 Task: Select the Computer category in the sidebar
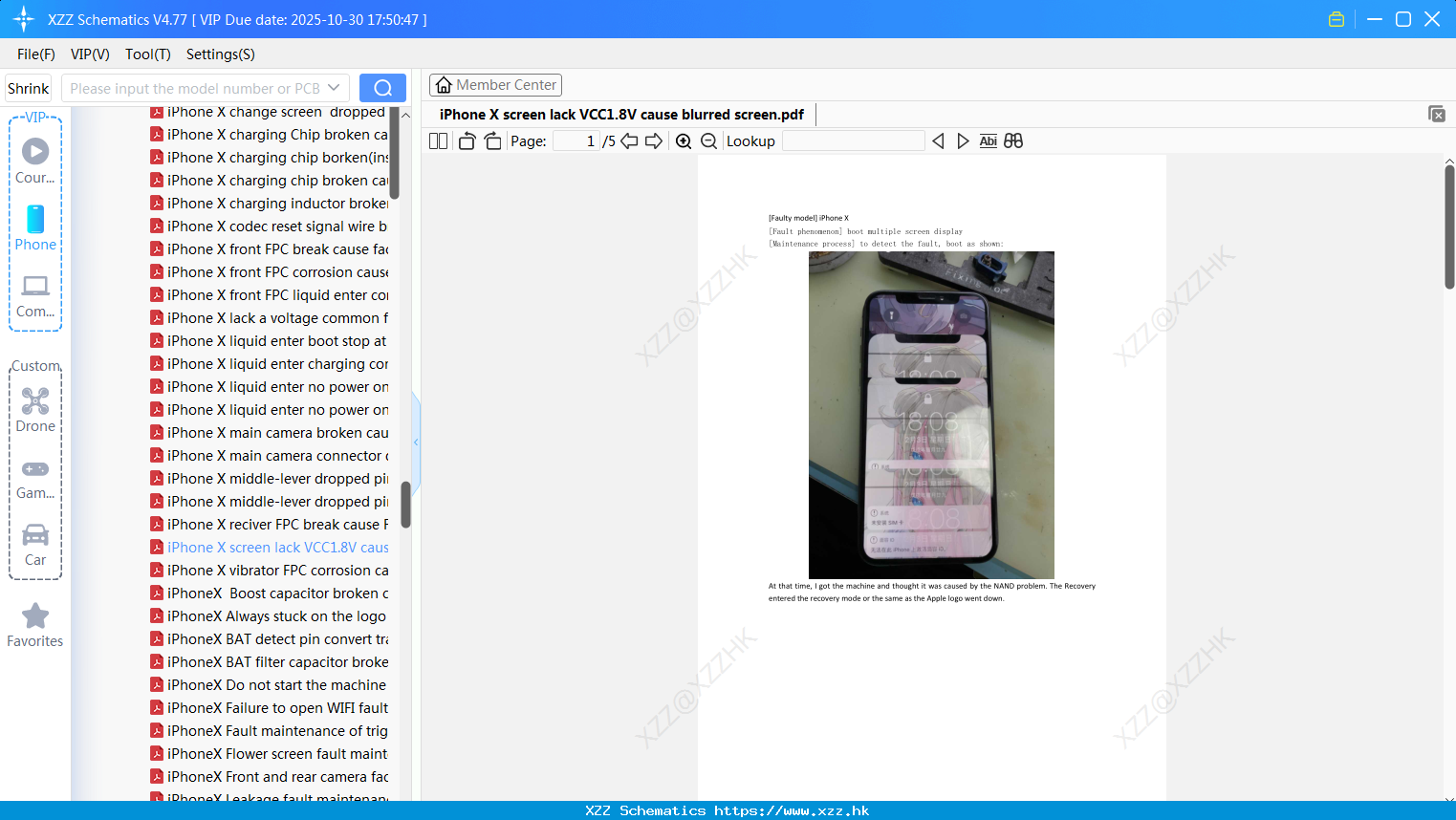coord(35,296)
